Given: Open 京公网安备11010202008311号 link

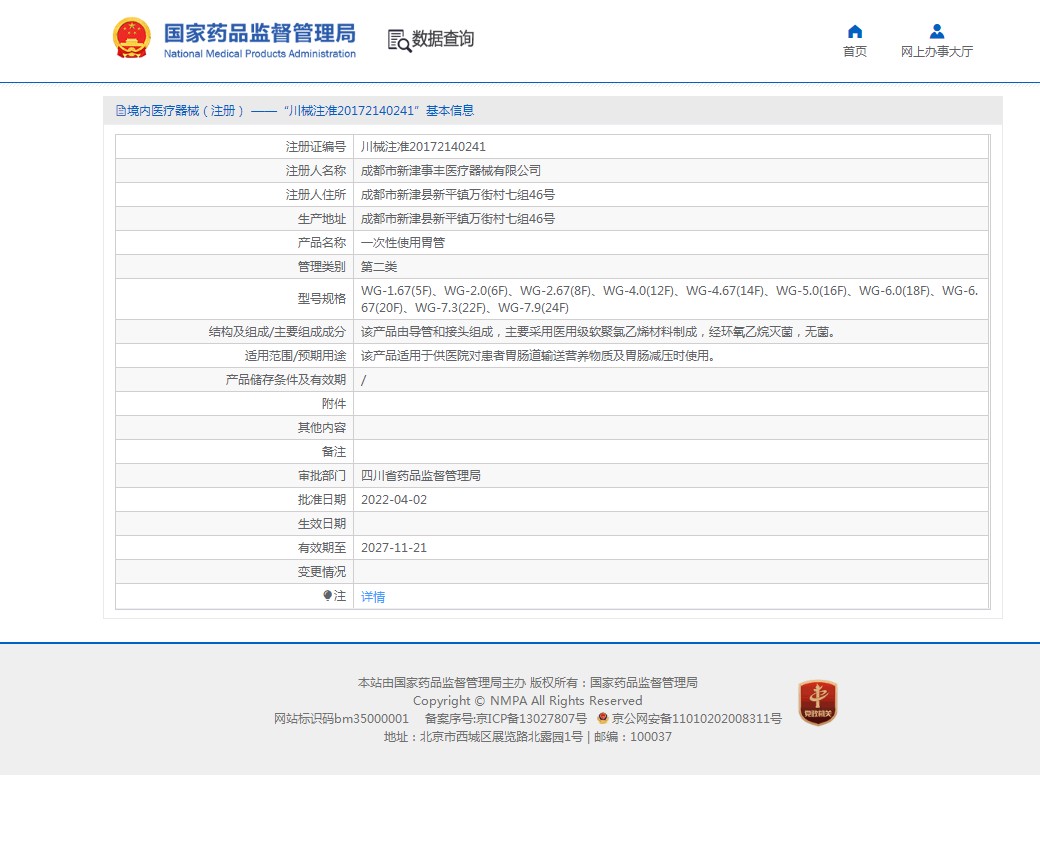Looking at the screenshot, I should [696, 719].
